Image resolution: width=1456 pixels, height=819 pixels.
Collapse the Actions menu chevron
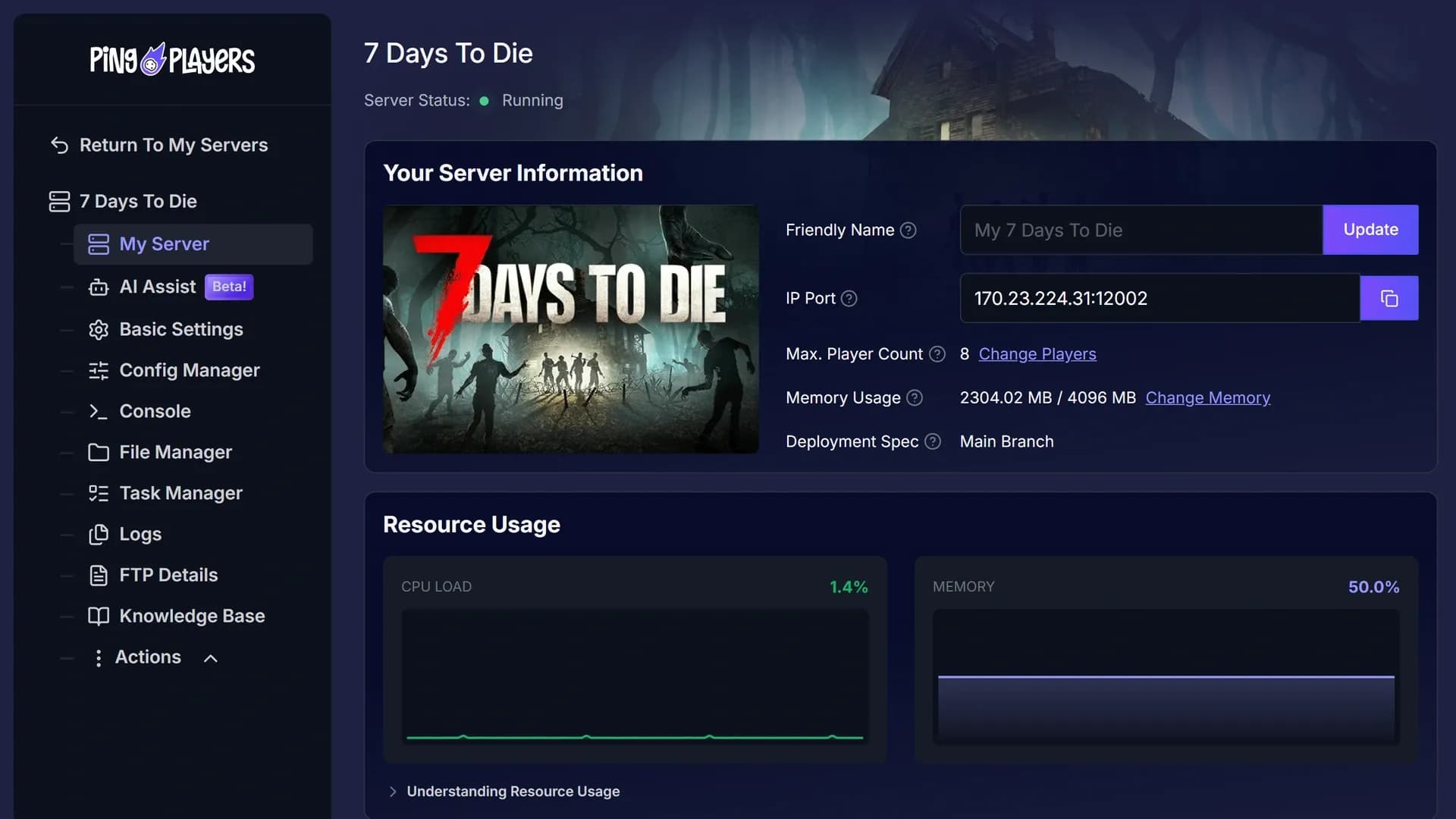point(211,658)
